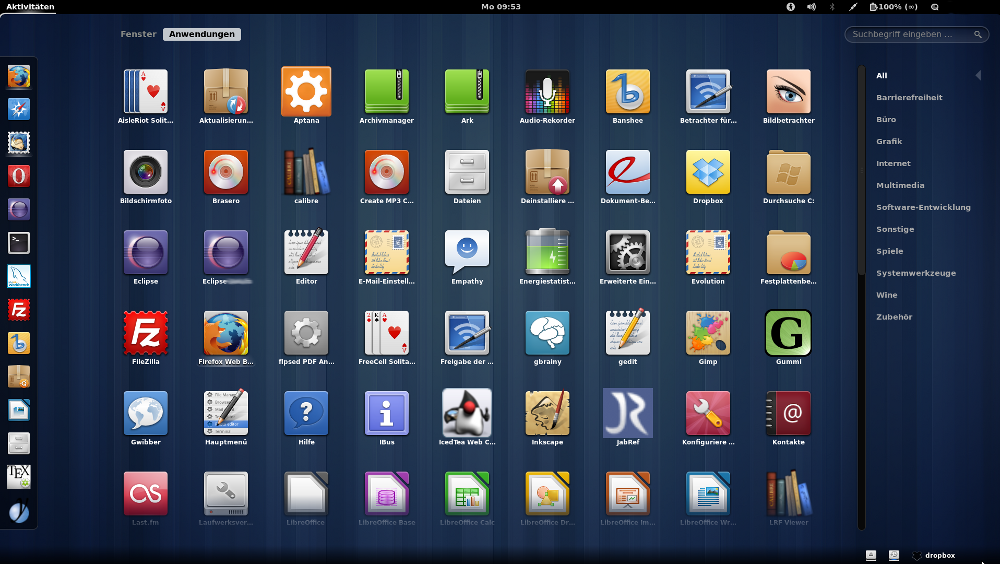The height and width of the screenshot is (564, 1000).
Task: Launch Inkscape
Action: coord(547,418)
